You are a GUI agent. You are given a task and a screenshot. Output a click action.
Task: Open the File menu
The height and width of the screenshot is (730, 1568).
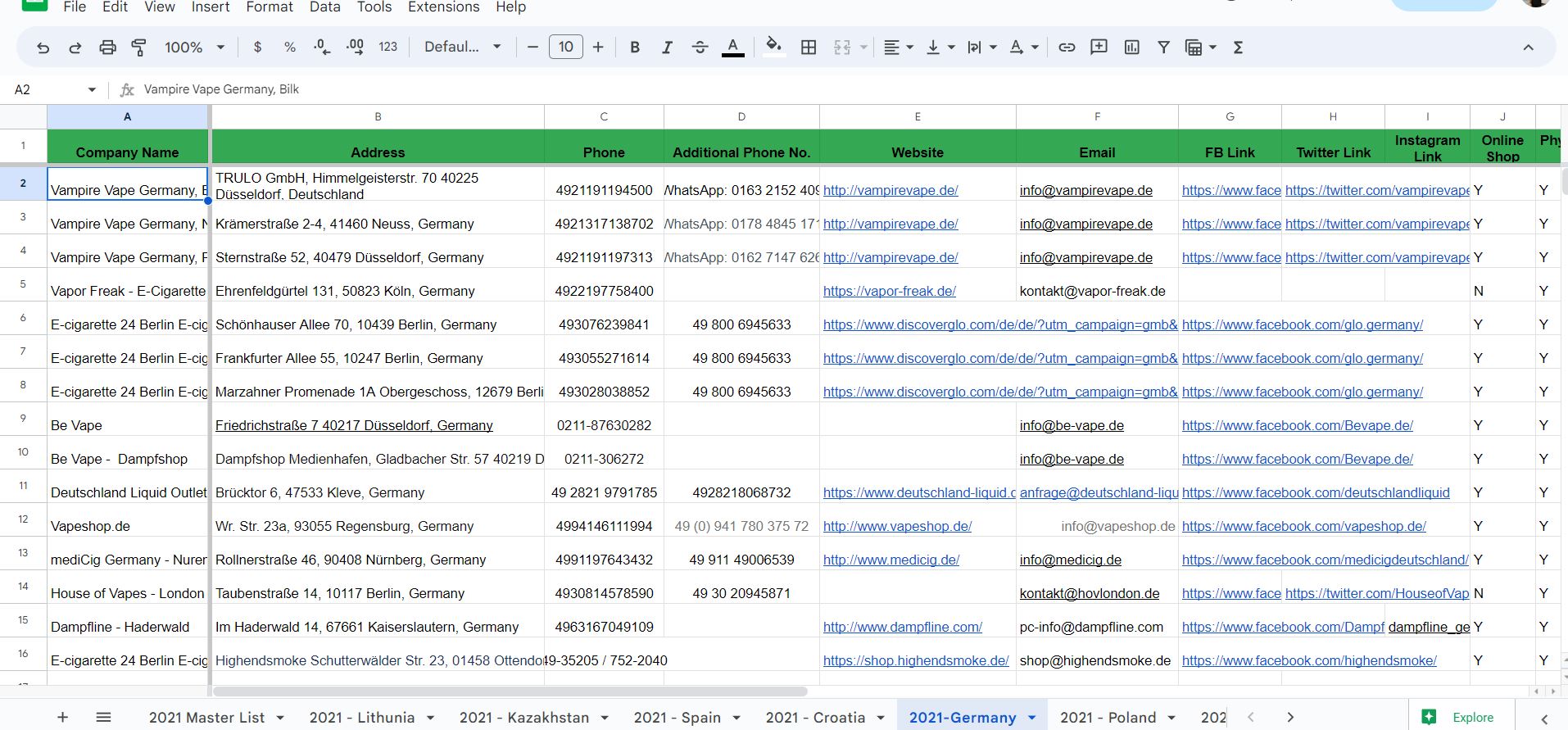(75, 7)
